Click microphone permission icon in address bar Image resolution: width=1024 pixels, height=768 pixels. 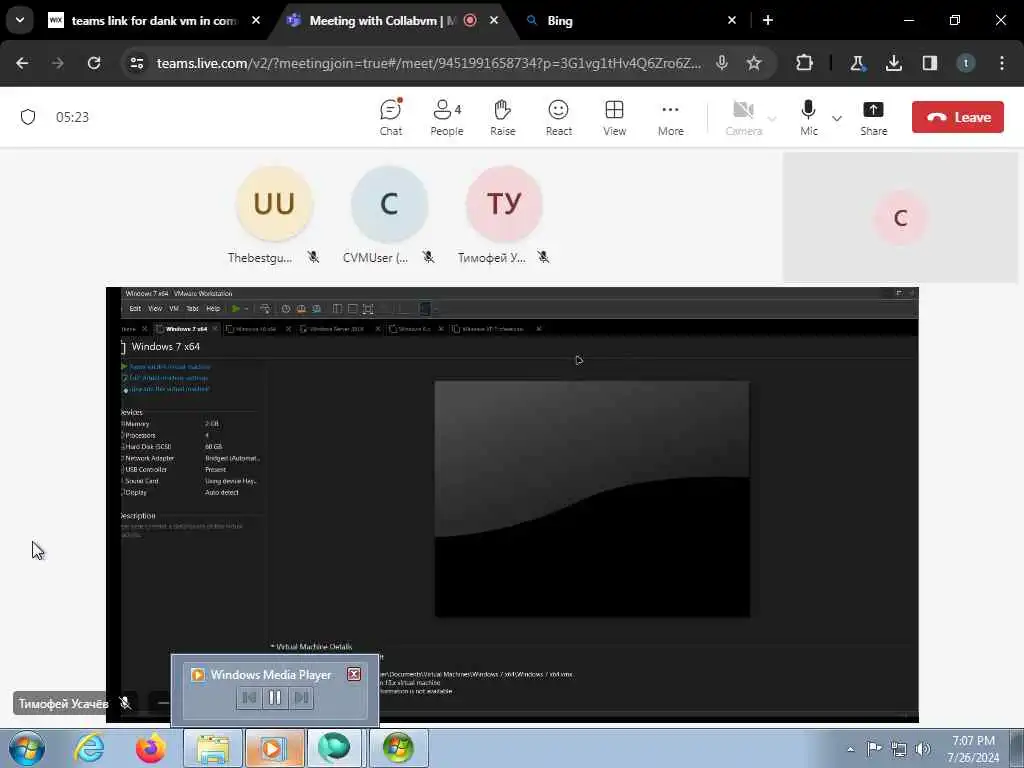pyautogui.click(x=722, y=63)
